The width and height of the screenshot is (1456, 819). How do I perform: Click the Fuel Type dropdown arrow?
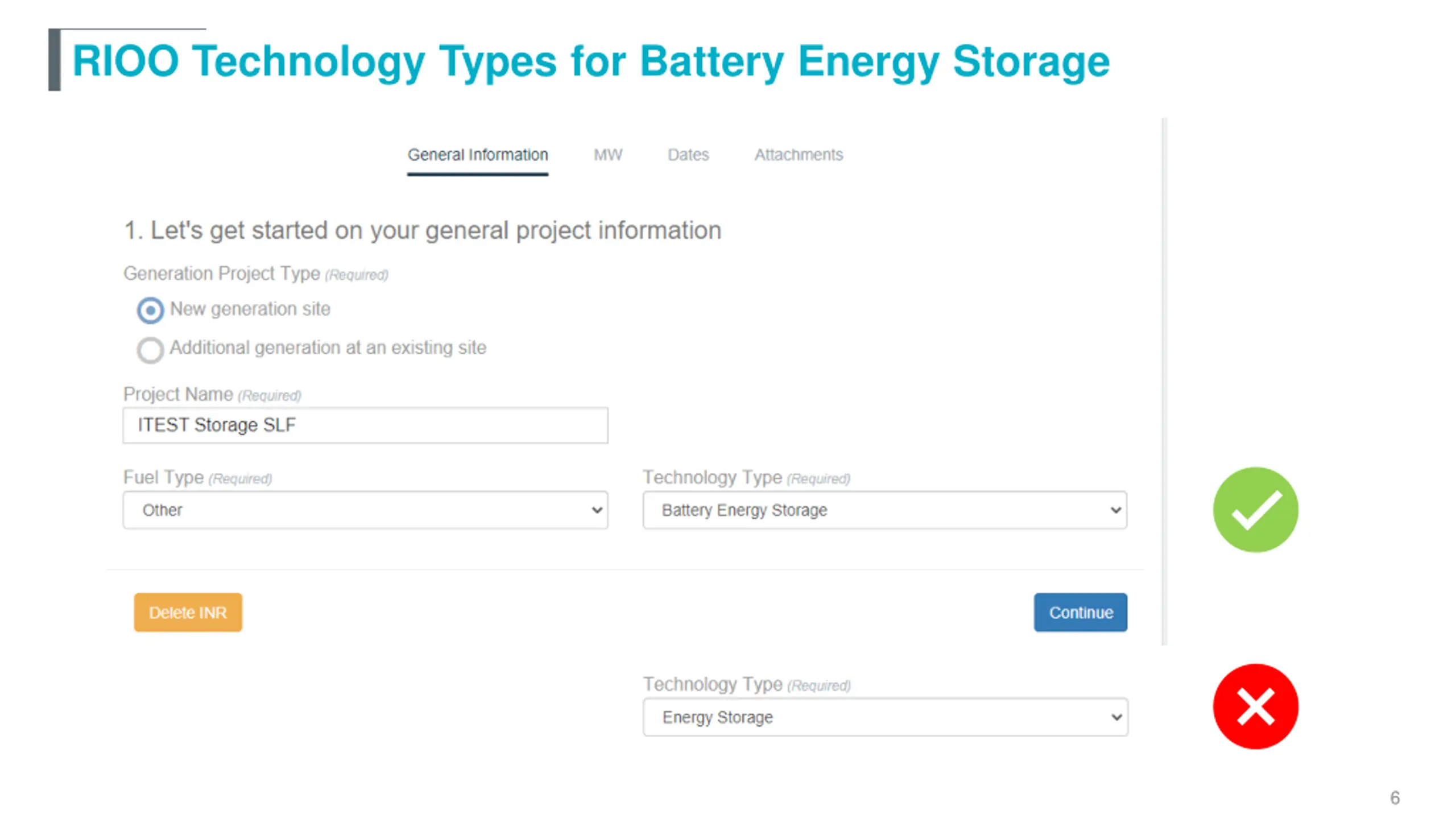coord(597,510)
